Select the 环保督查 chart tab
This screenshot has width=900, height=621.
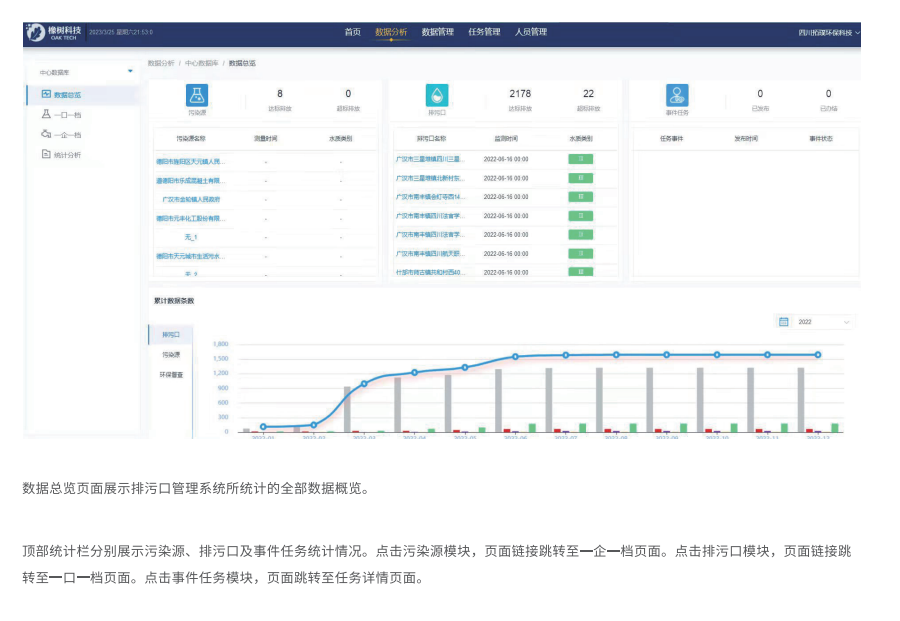click(171, 374)
